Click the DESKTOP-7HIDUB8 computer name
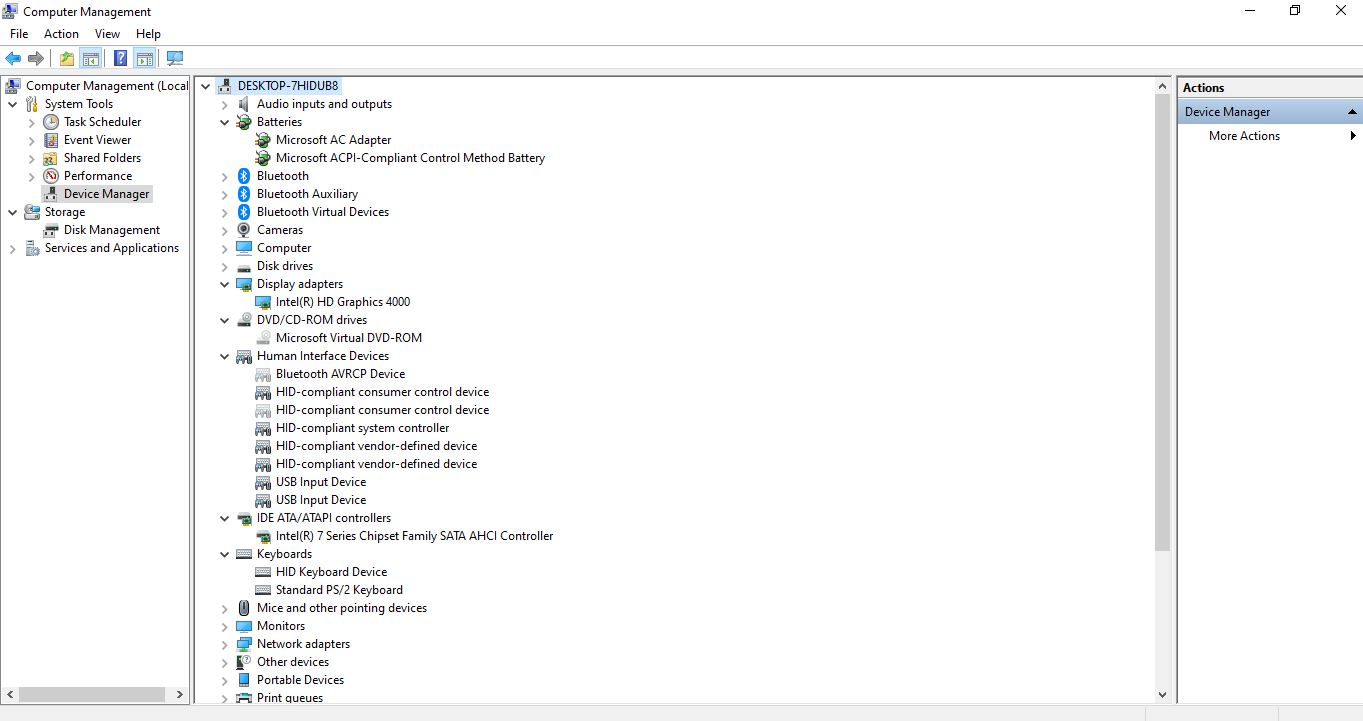Screen dimensions: 1363x721 (x=288, y=86)
